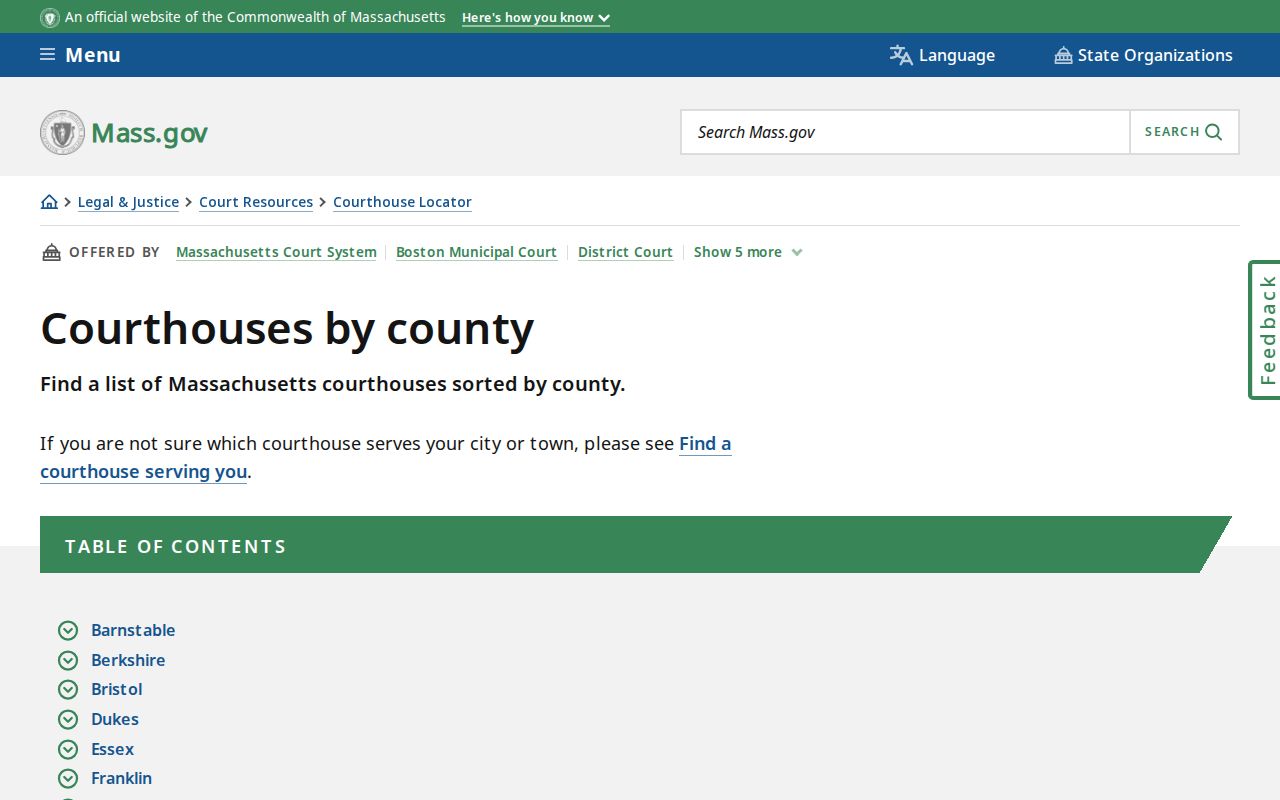Click the circled arrow icon beside Barnstable
Viewport: 1280px width, 800px height.
(x=68, y=630)
